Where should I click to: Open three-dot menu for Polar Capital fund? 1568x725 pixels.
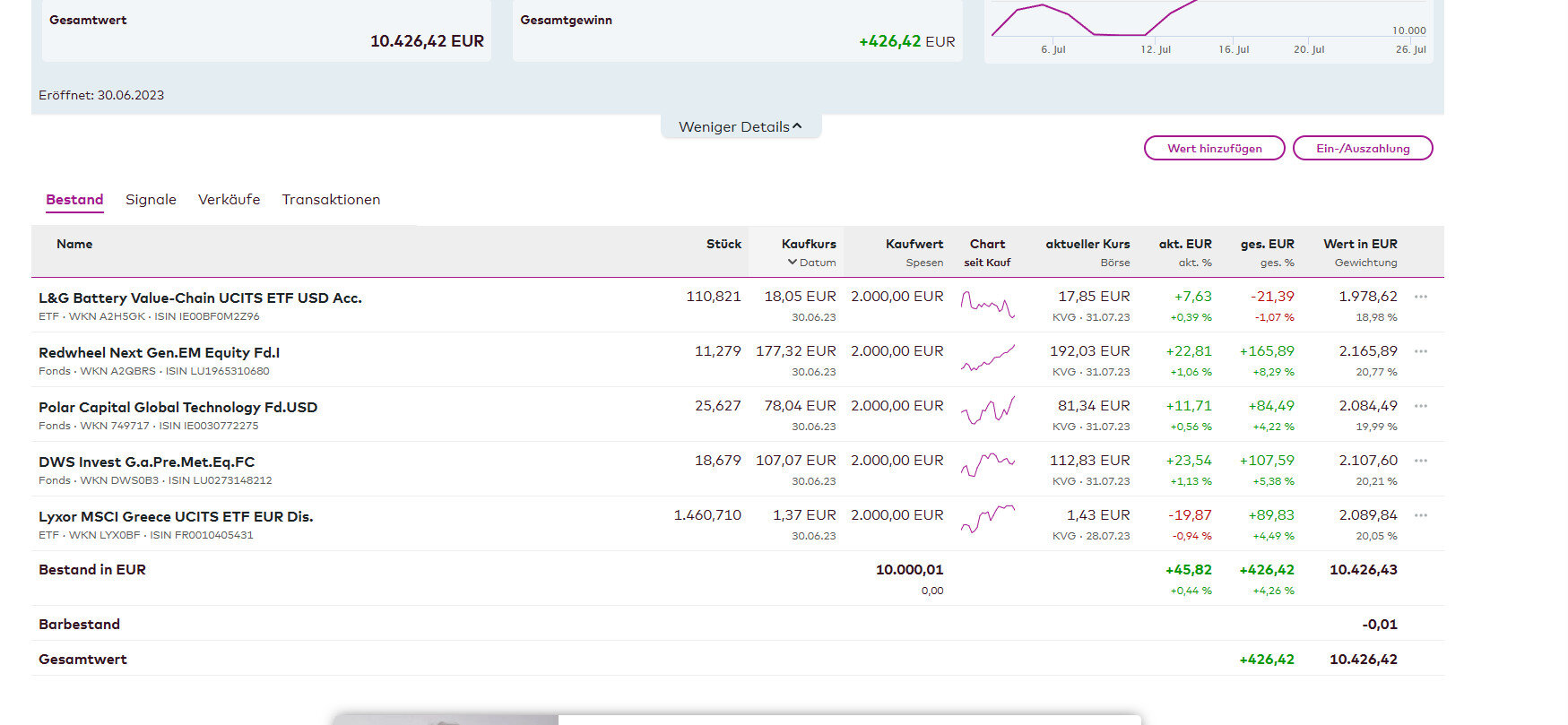click(x=1420, y=406)
